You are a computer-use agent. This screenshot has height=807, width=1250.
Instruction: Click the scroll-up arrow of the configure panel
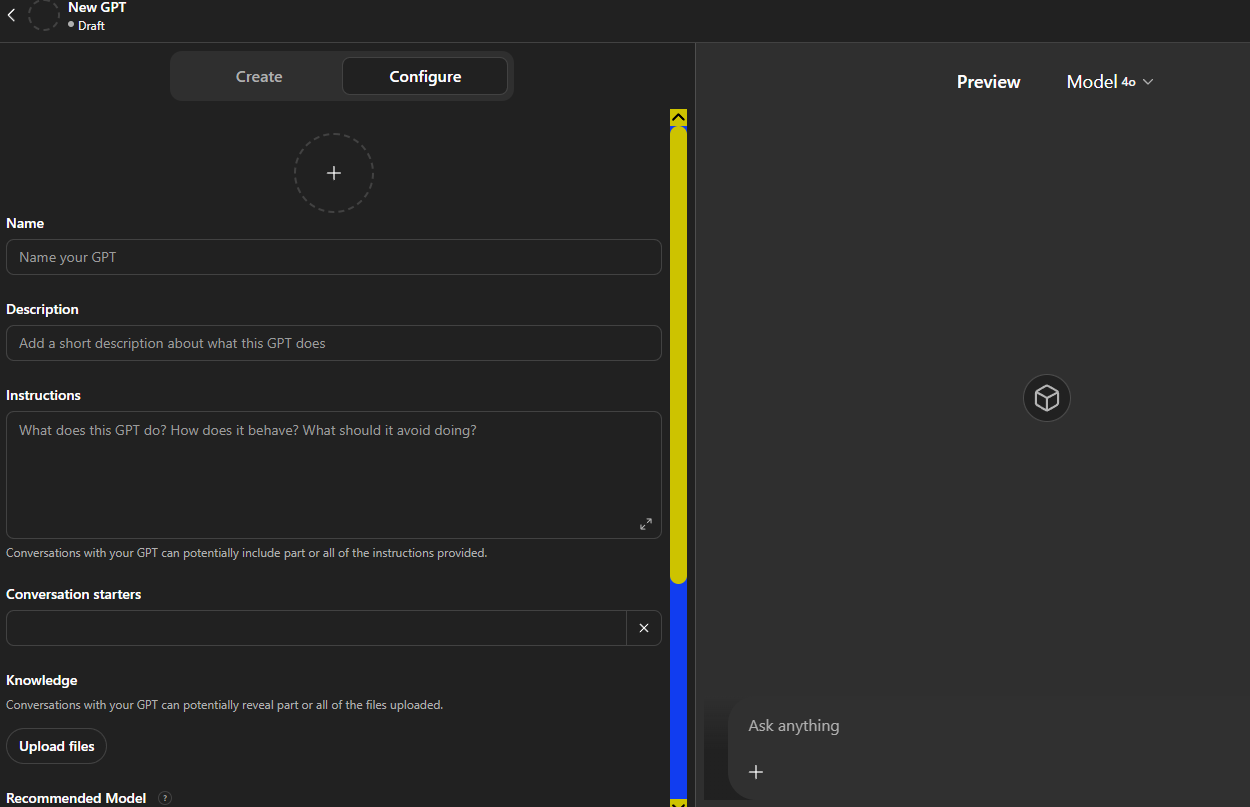pos(678,117)
